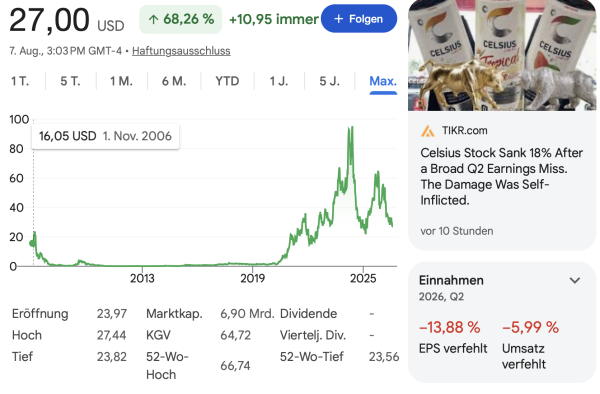Click the Einnahmen 2026, Q2 heading
The height and width of the screenshot is (394, 600).
click(x=451, y=288)
